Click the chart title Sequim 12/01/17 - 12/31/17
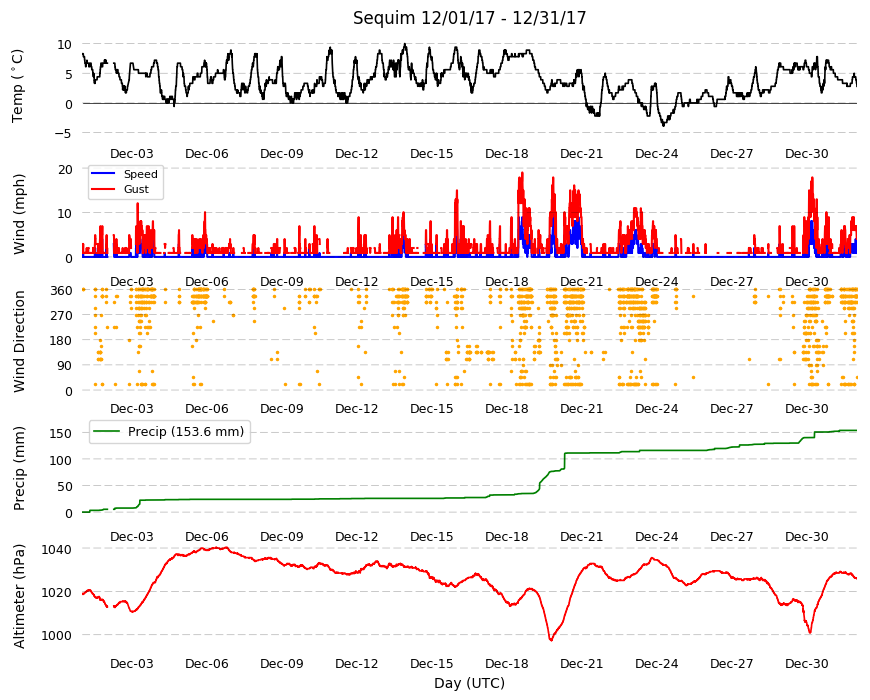 point(469,18)
